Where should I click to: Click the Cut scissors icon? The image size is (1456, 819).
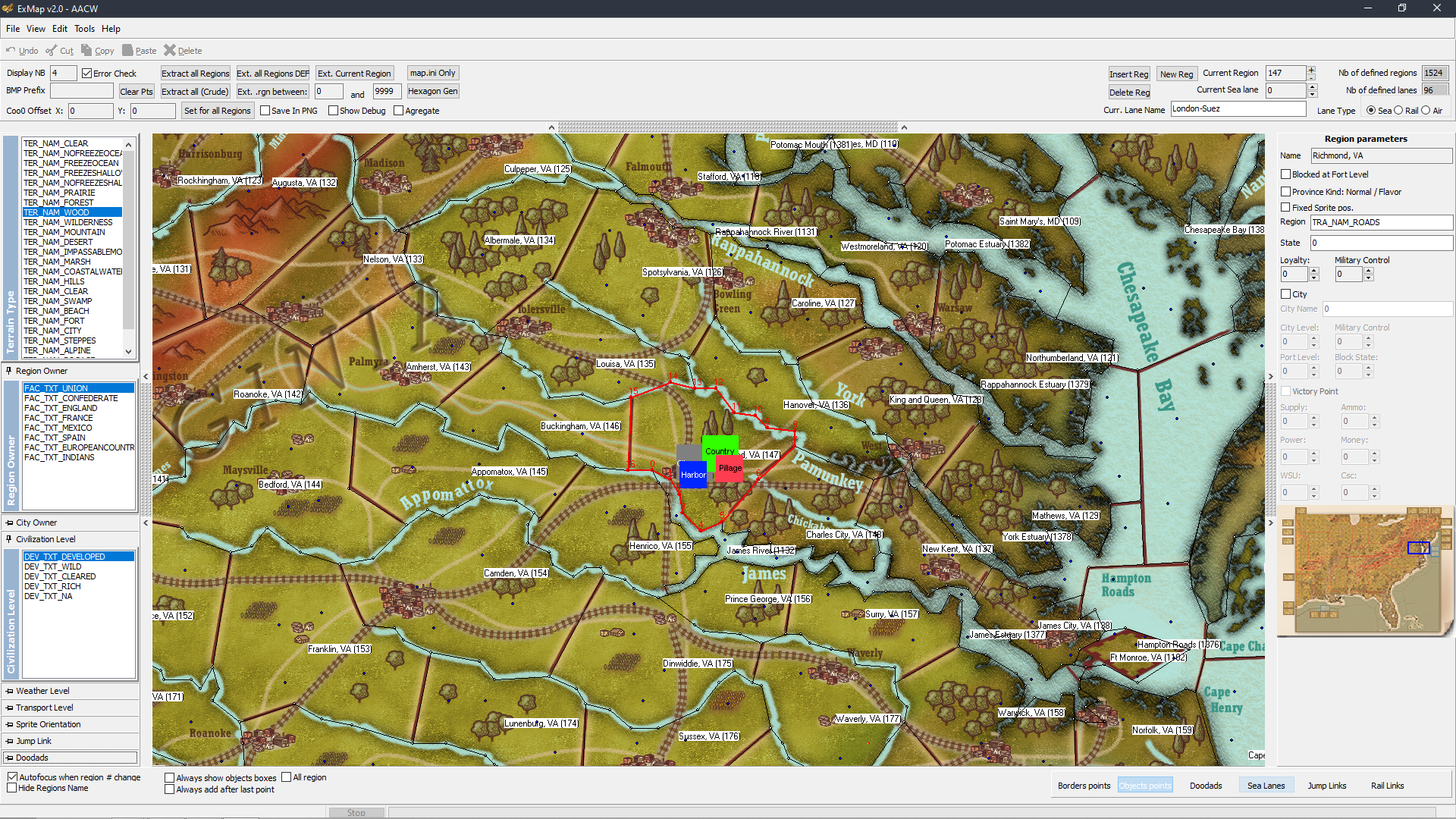(x=51, y=51)
